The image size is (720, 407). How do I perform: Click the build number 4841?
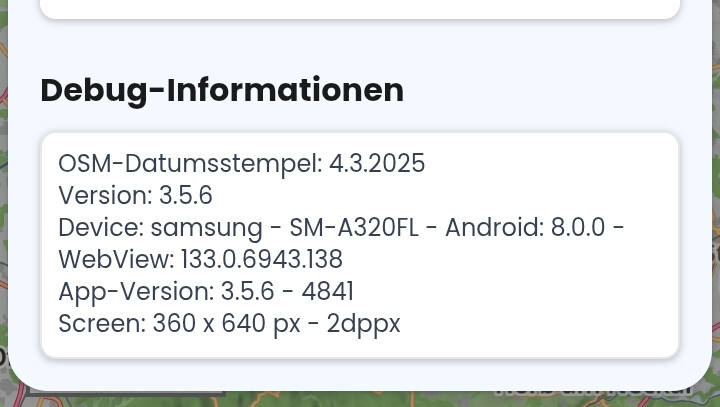click(327, 291)
